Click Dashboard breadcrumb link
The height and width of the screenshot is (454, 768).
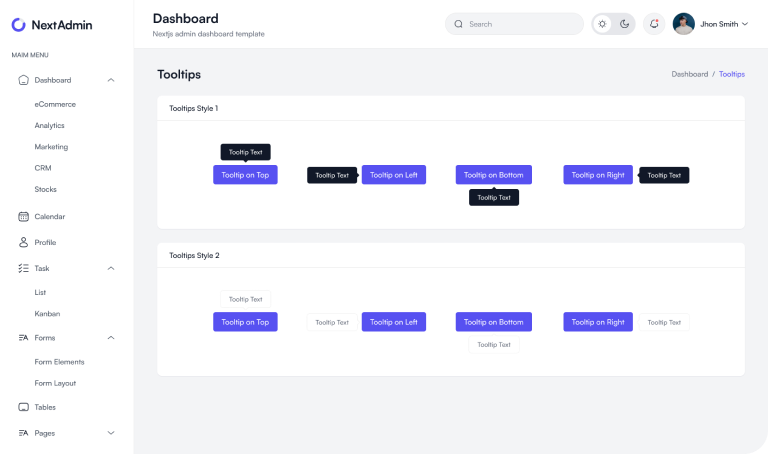[689, 74]
